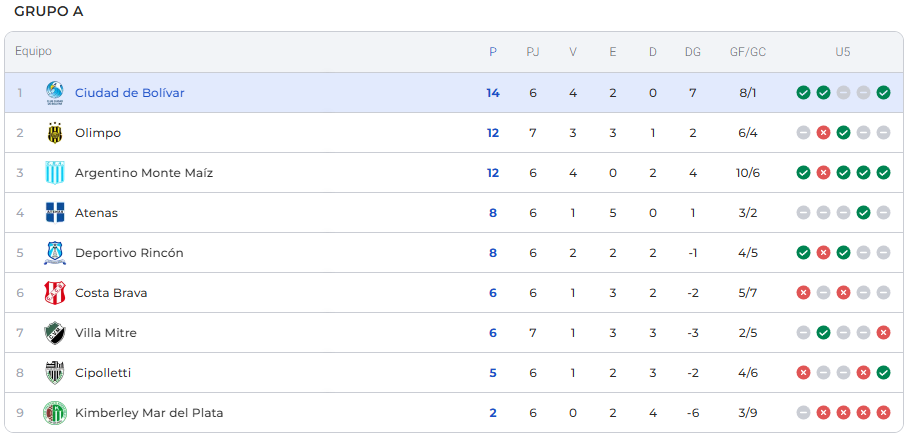Open the Olimpo team page
This screenshot has height=433, width=907.
[98, 133]
